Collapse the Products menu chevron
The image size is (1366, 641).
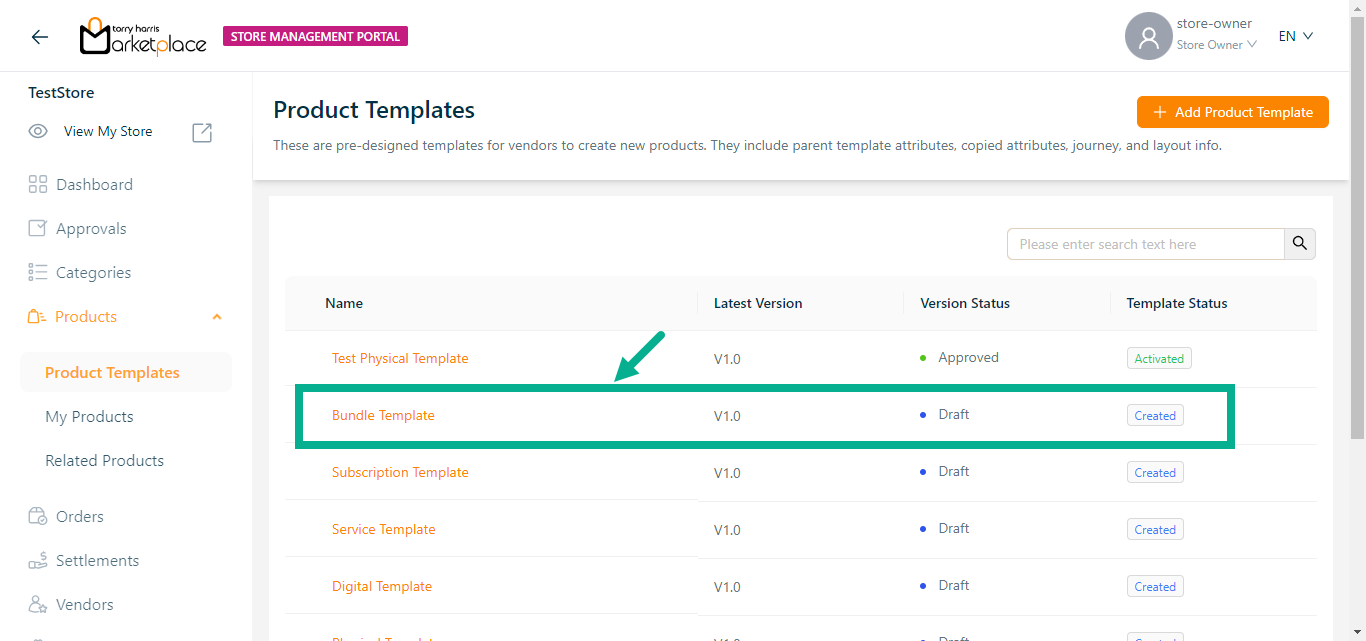click(217, 317)
